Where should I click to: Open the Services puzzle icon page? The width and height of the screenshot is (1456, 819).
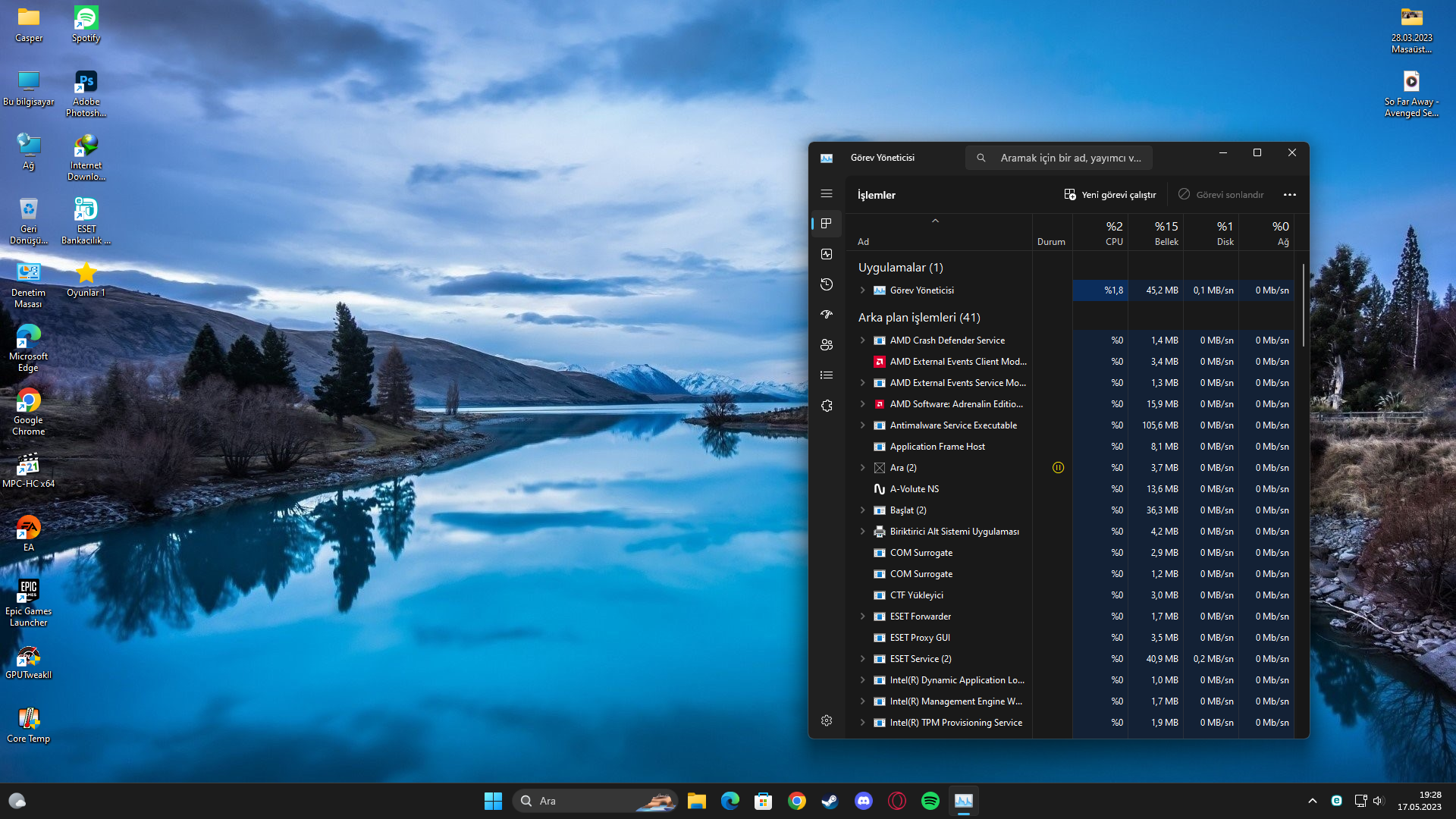click(x=827, y=406)
